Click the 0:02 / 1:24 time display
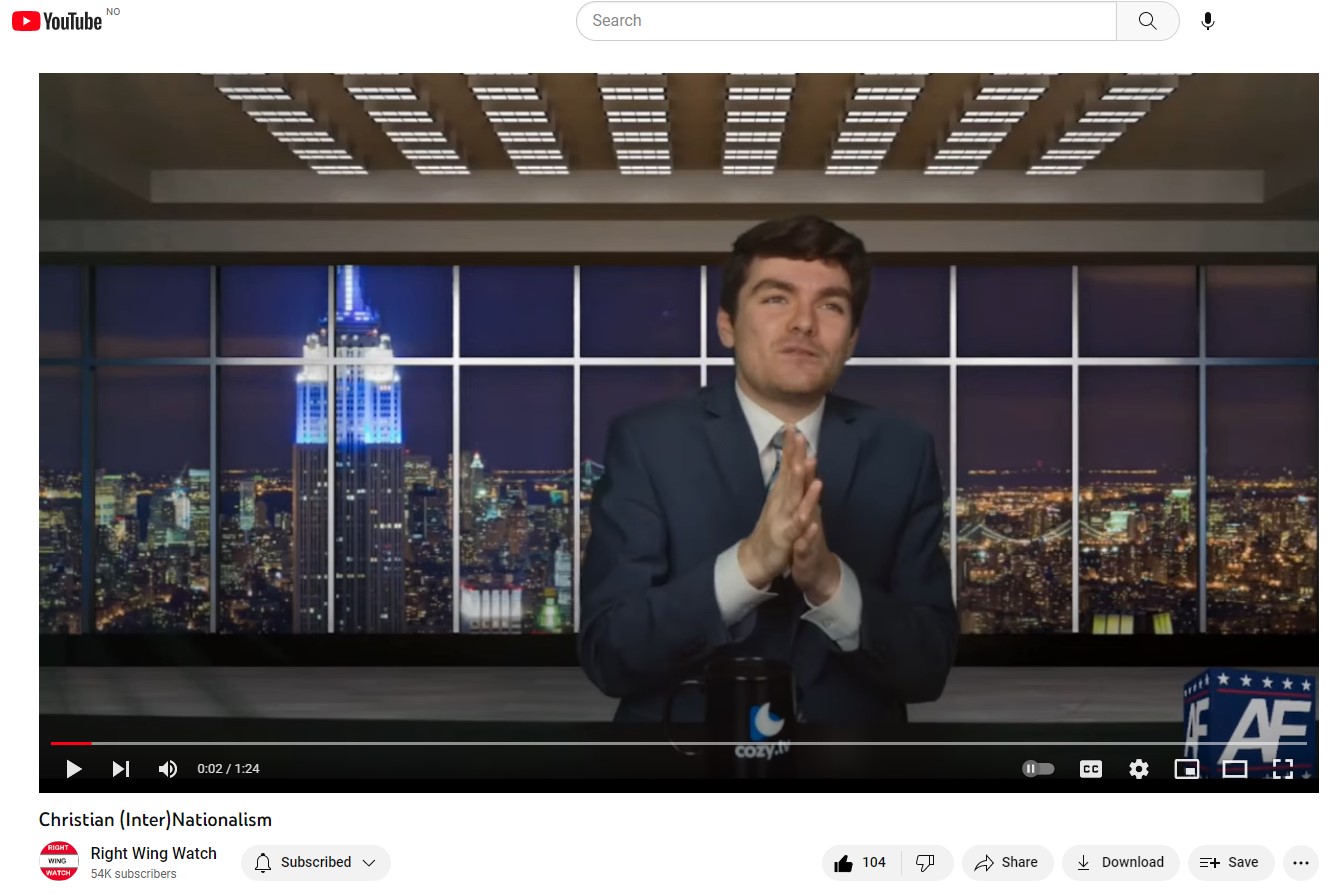The width and height of the screenshot is (1332, 895). point(228,769)
